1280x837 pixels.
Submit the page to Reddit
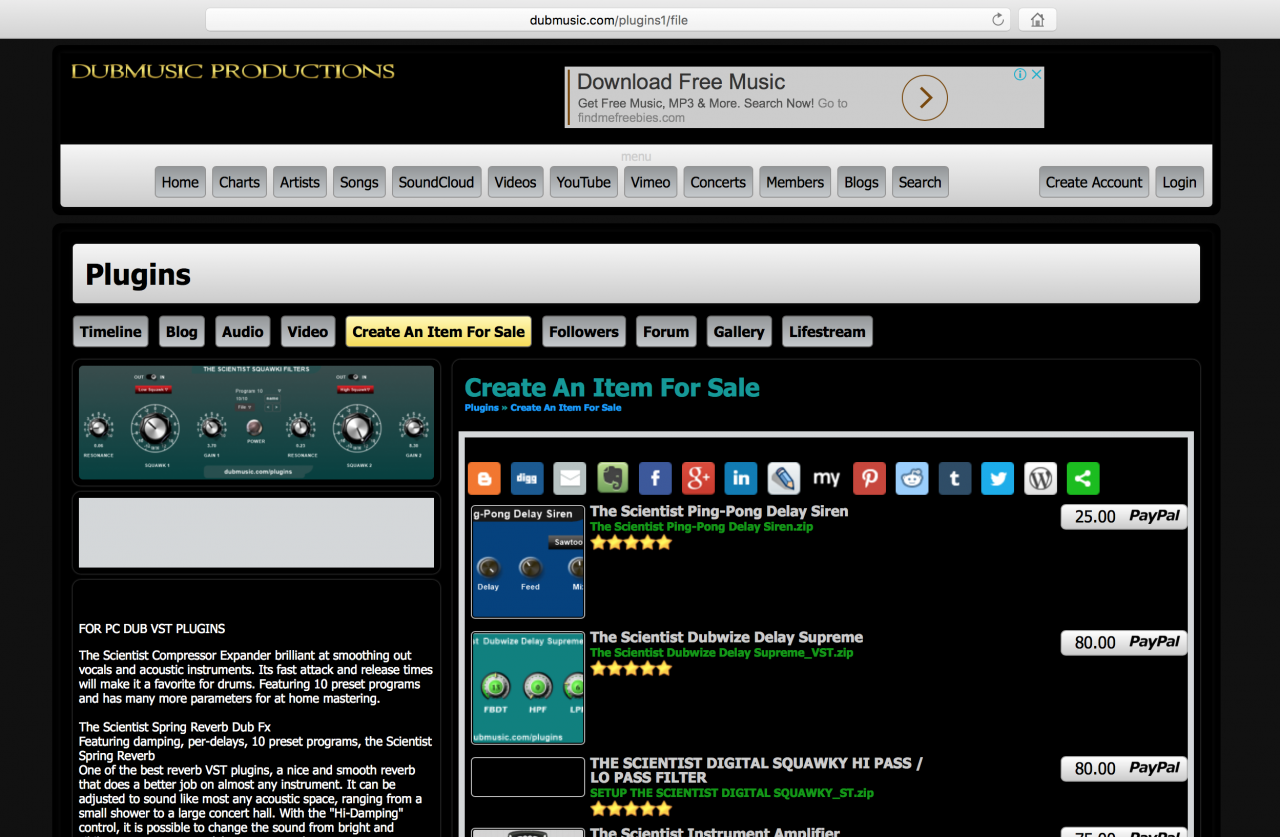912,478
